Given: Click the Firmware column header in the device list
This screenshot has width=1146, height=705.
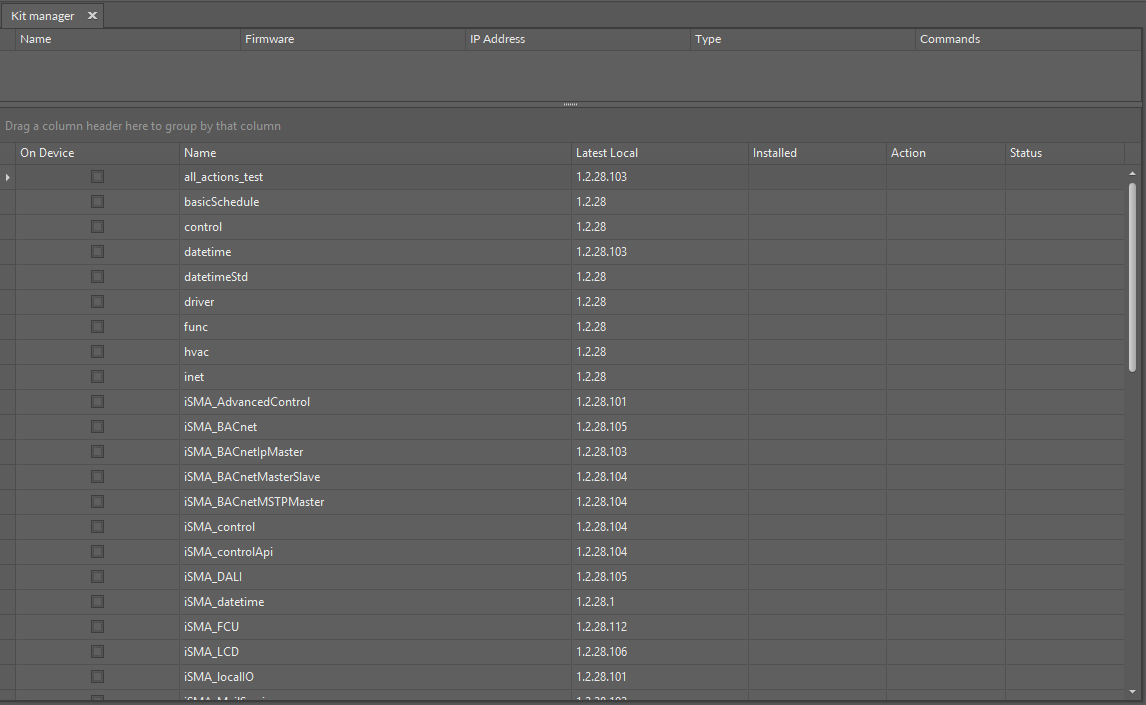Looking at the screenshot, I should coord(270,39).
